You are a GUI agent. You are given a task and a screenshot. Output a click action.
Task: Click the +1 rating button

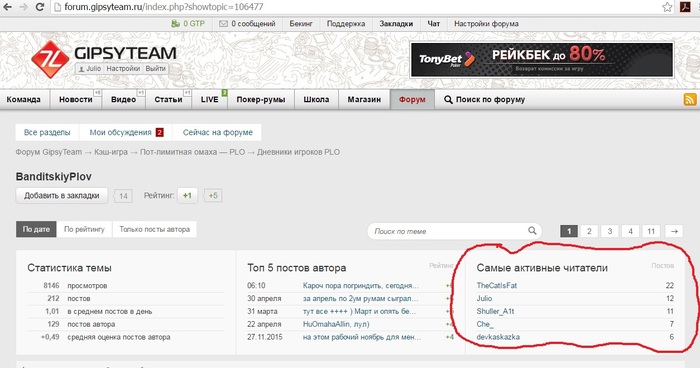(x=187, y=196)
